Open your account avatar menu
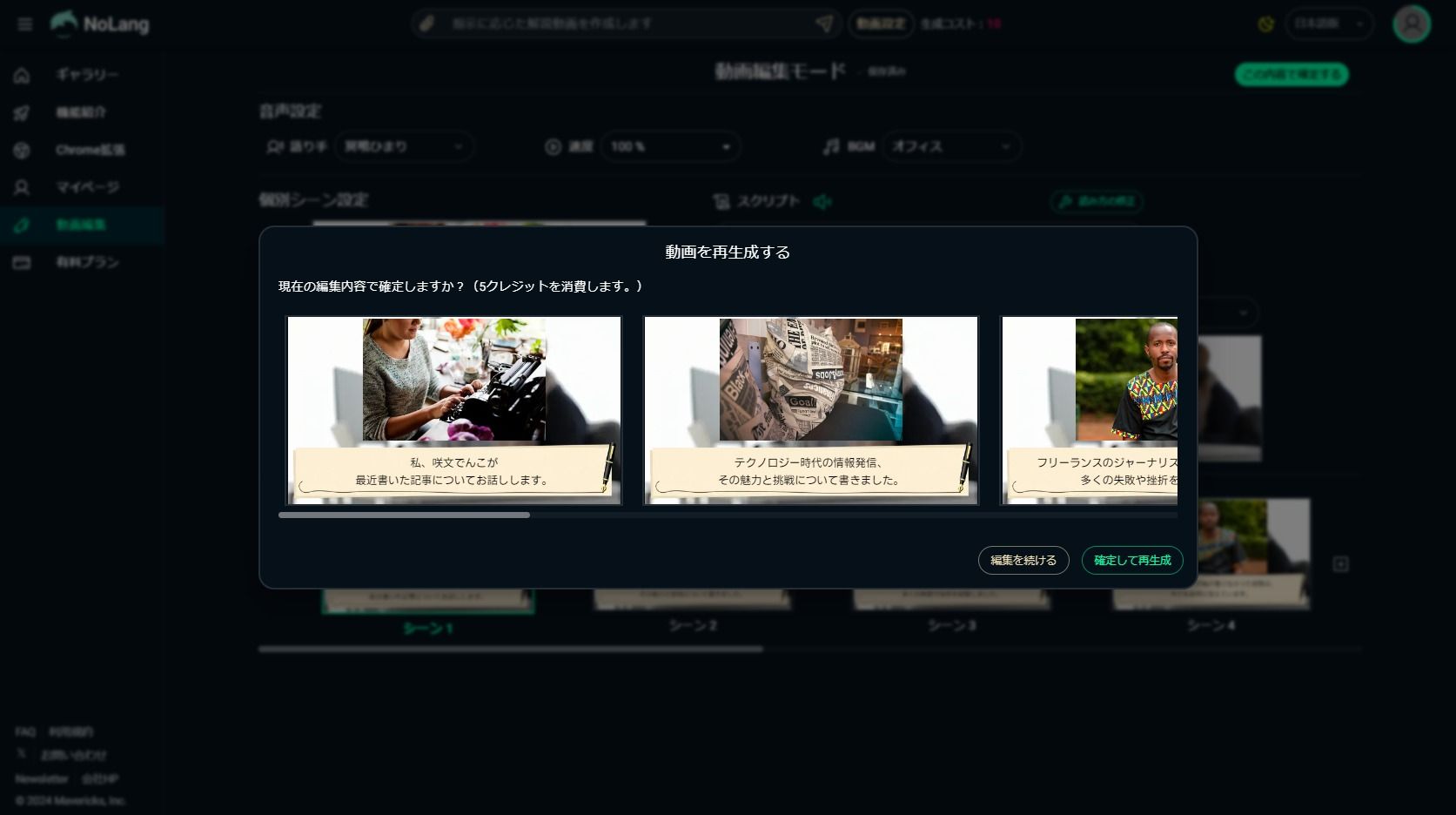Screen dimensions: 1456x815 1411,24
